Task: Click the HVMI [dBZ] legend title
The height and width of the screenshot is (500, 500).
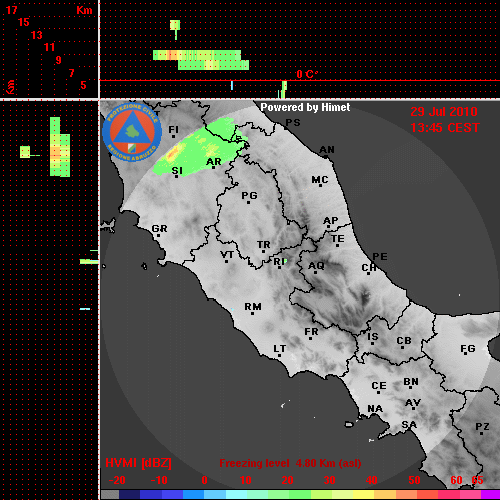Action: point(138,463)
